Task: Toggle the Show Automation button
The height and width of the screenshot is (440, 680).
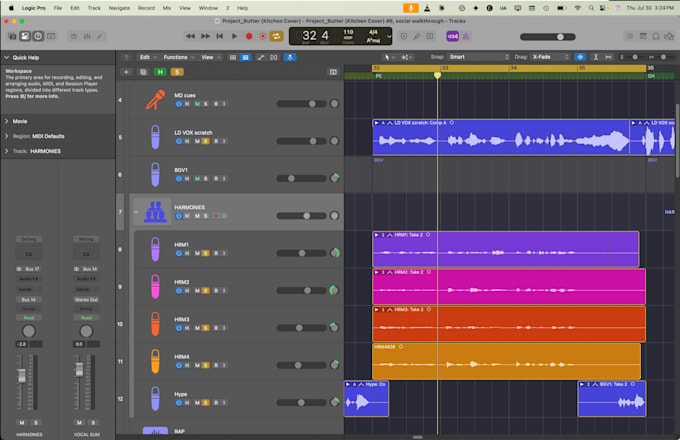Action: 261,57
